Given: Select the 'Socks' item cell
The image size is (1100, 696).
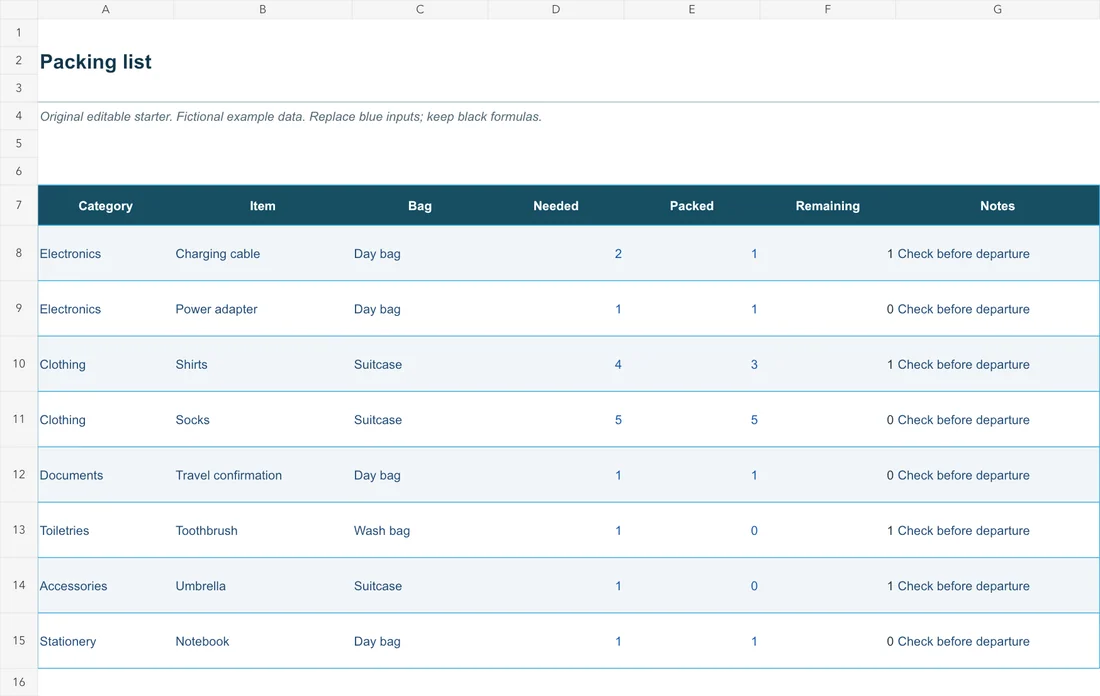Looking at the screenshot, I should coord(262,420).
